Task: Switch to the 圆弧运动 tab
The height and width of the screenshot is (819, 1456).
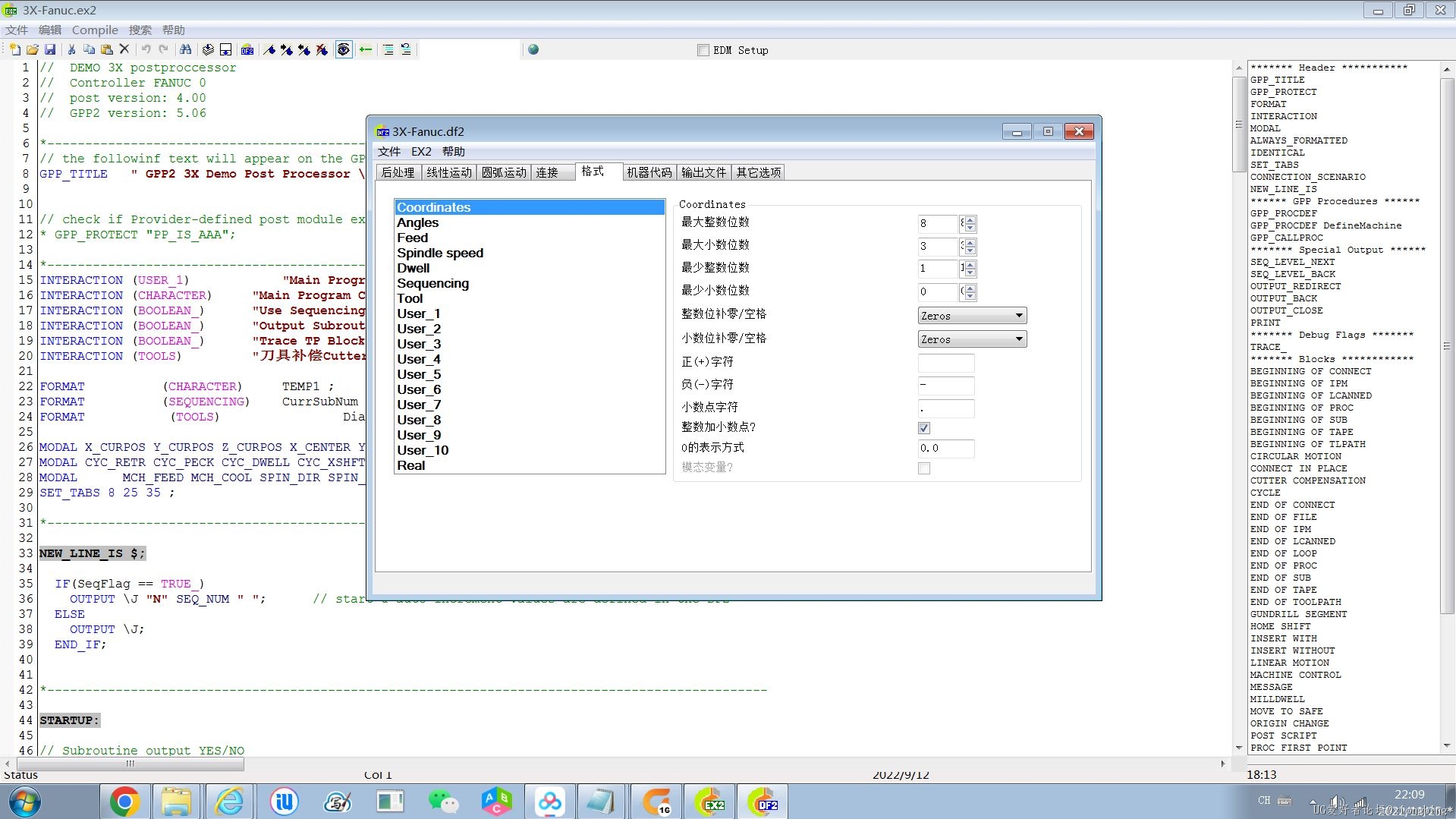Action: (x=504, y=172)
